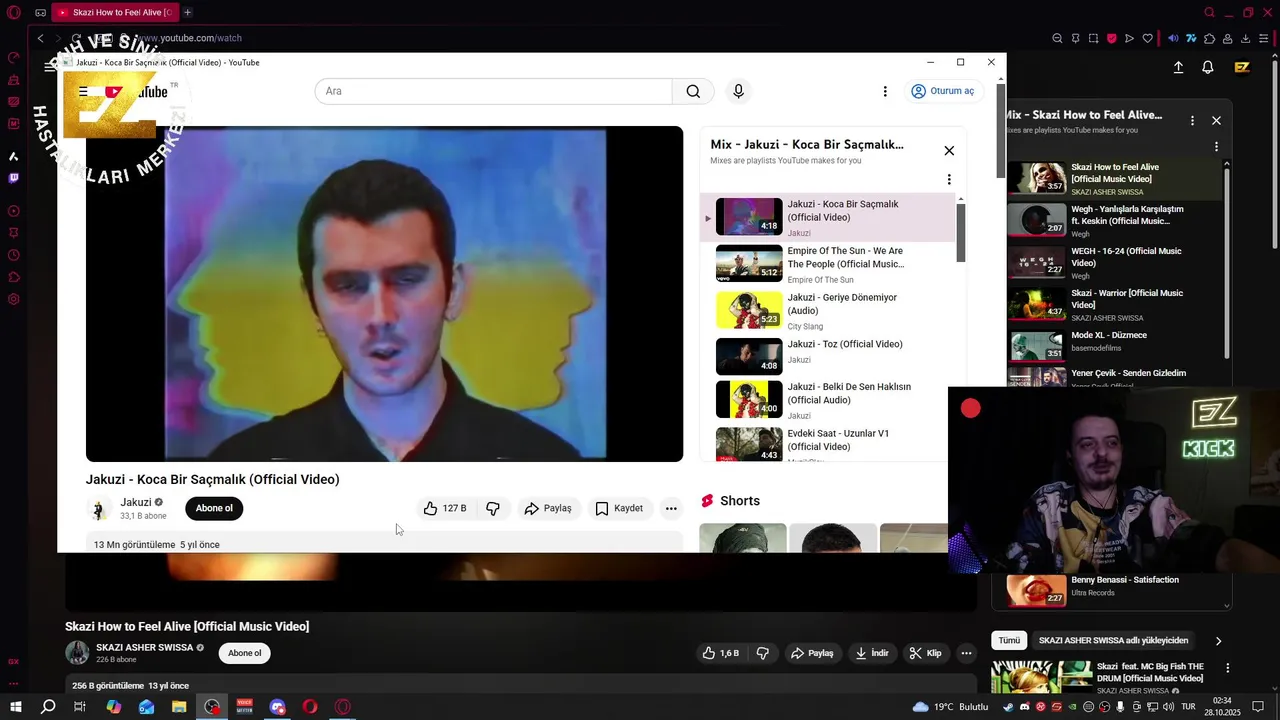1280x720 pixels.
Task: Select Jakuzi - Belki De Sen Haklısın item
Action: 827,400
